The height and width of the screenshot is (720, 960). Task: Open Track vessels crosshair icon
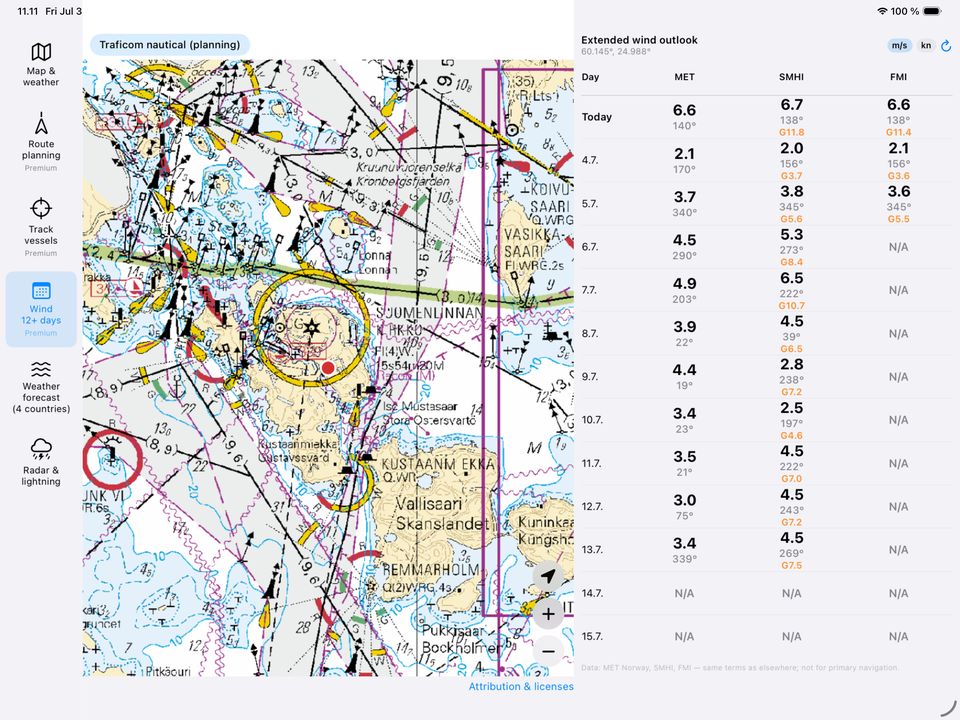click(x=41, y=208)
